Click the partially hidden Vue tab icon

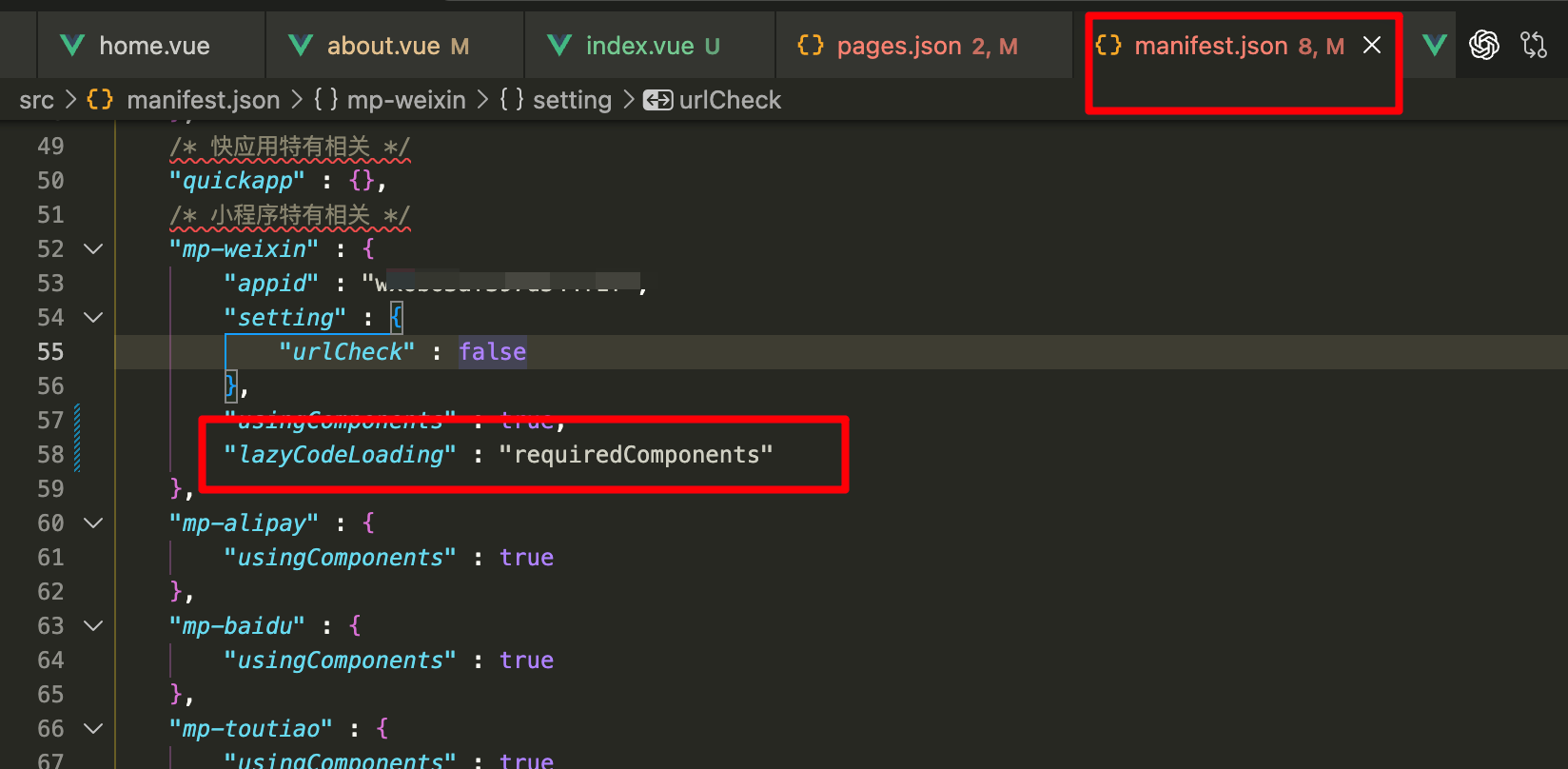tap(1434, 45)
